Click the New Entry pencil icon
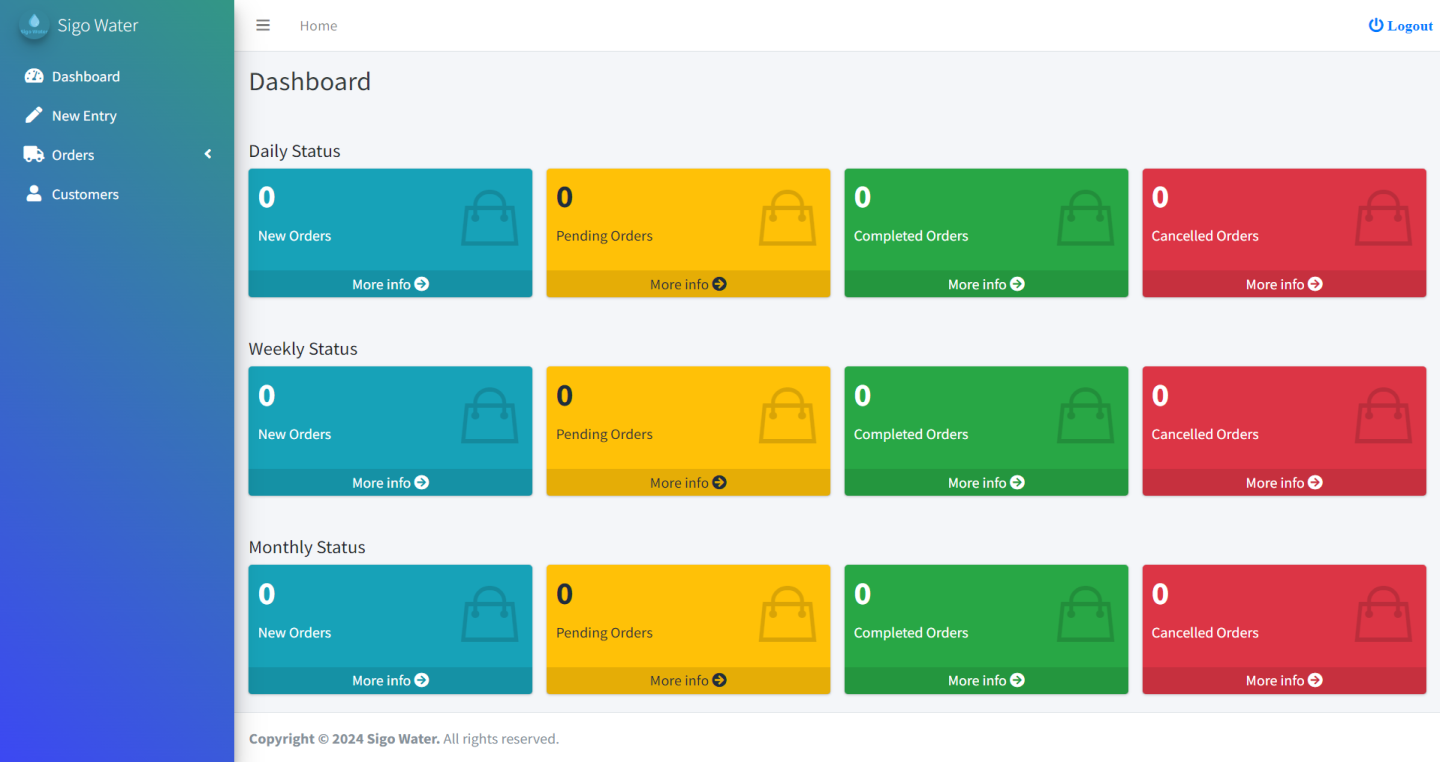The height and width of the screenshot is (762, 1440). click(32, 115)
